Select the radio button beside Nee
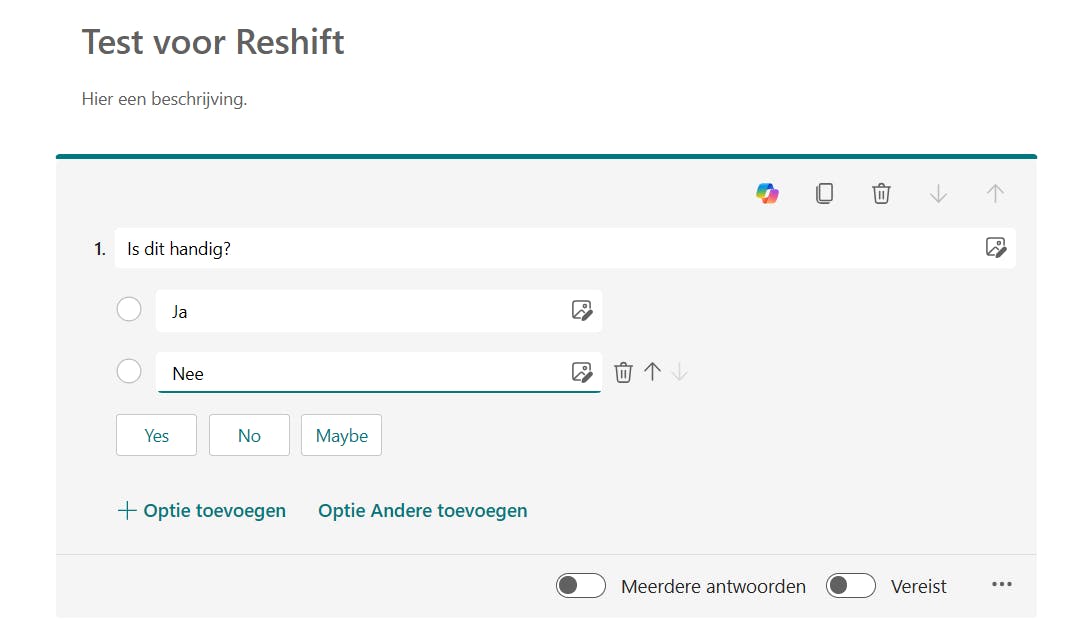The image size is (1092, 634). (129, 372)
